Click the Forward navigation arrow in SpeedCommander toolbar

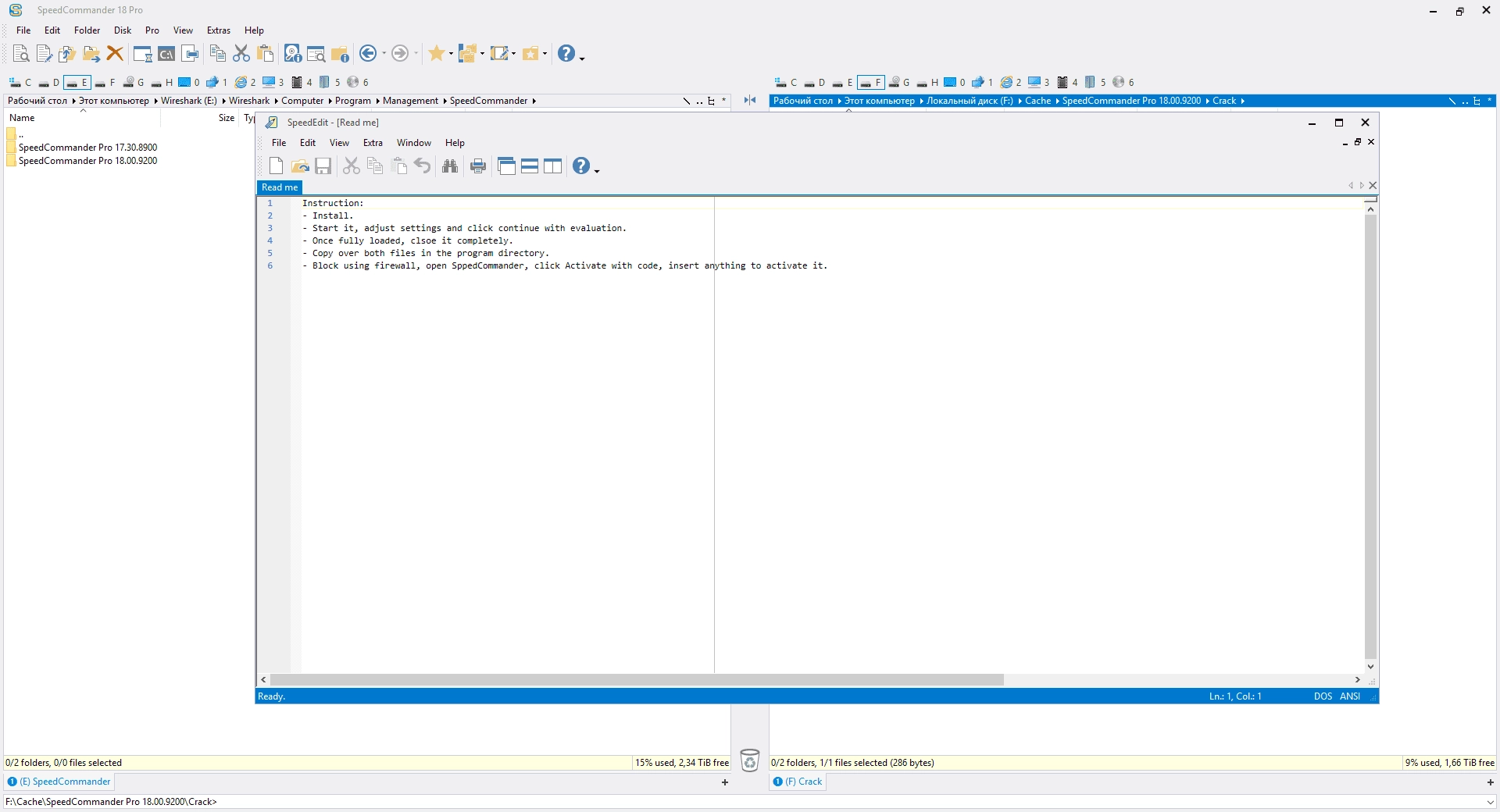(x=400, y=53)
